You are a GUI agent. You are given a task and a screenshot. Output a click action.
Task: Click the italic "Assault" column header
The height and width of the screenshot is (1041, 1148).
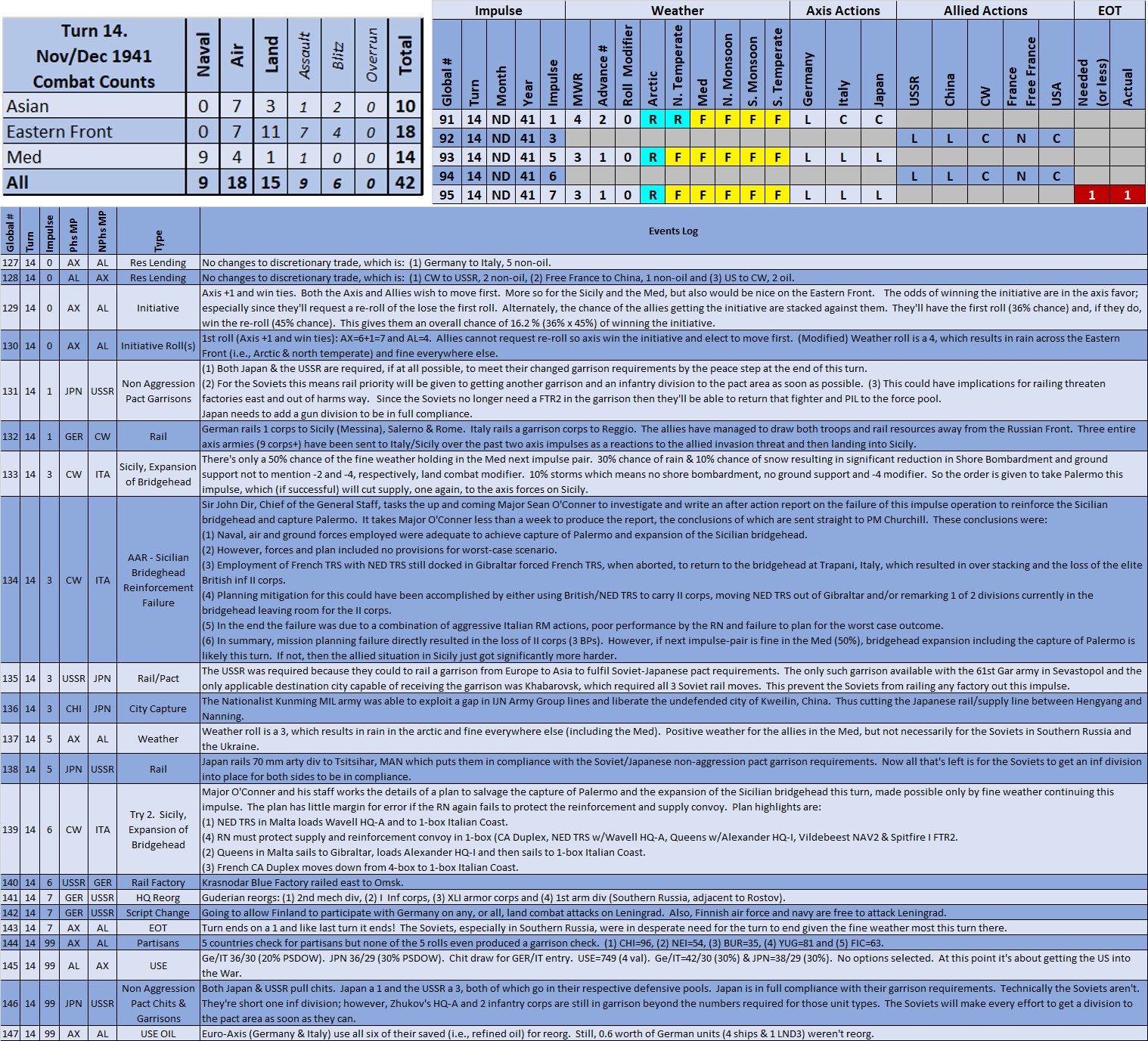304,55
